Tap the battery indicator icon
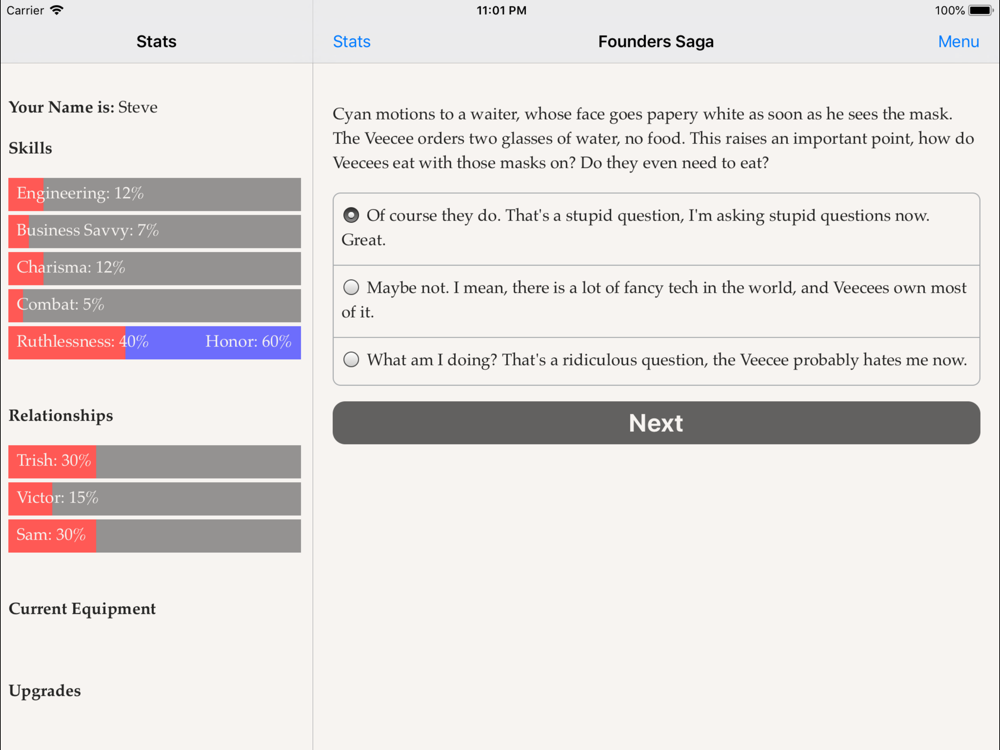Screen dimensions: 1000x750 pos(980,10)
